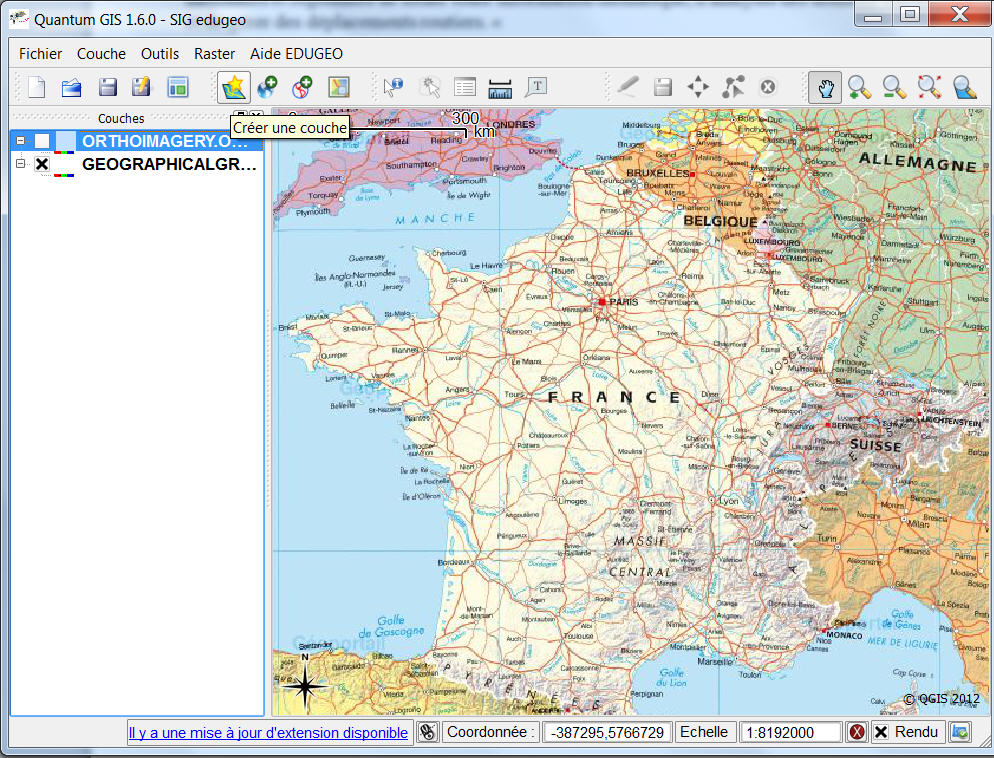Click the Save project floppy disk icon
Screen dimensions: 994x758
[x=107, y=87]
